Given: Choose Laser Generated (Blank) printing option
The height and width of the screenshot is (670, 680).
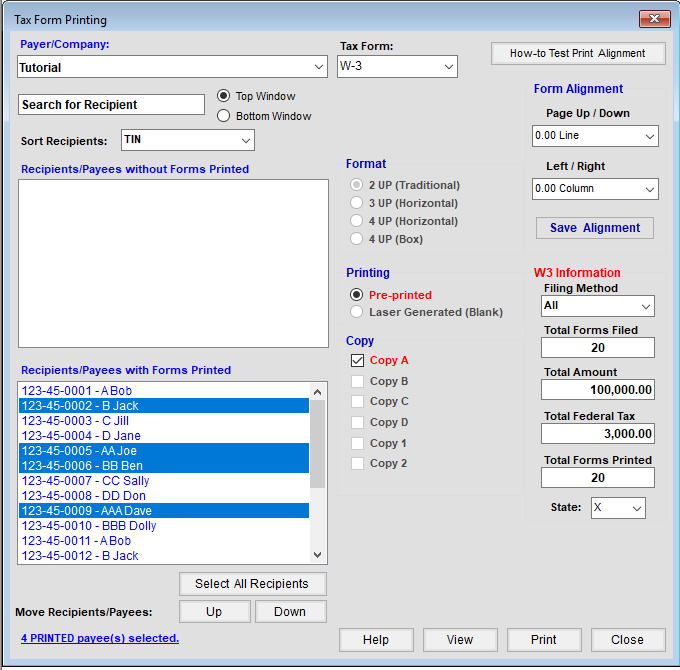Looking at the screenshot, I should pos(356,312).
